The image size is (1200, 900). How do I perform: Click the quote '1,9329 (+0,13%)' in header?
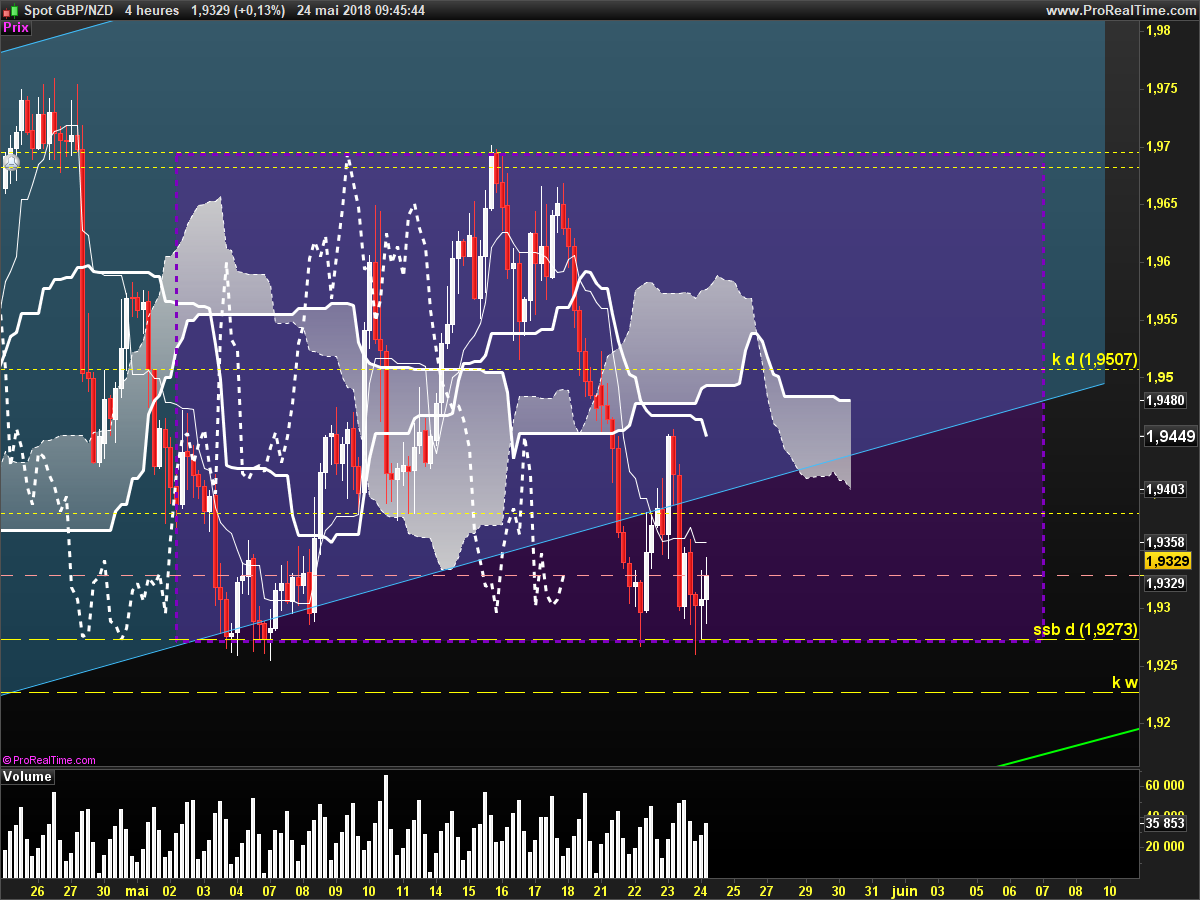[x=238, y=10]
